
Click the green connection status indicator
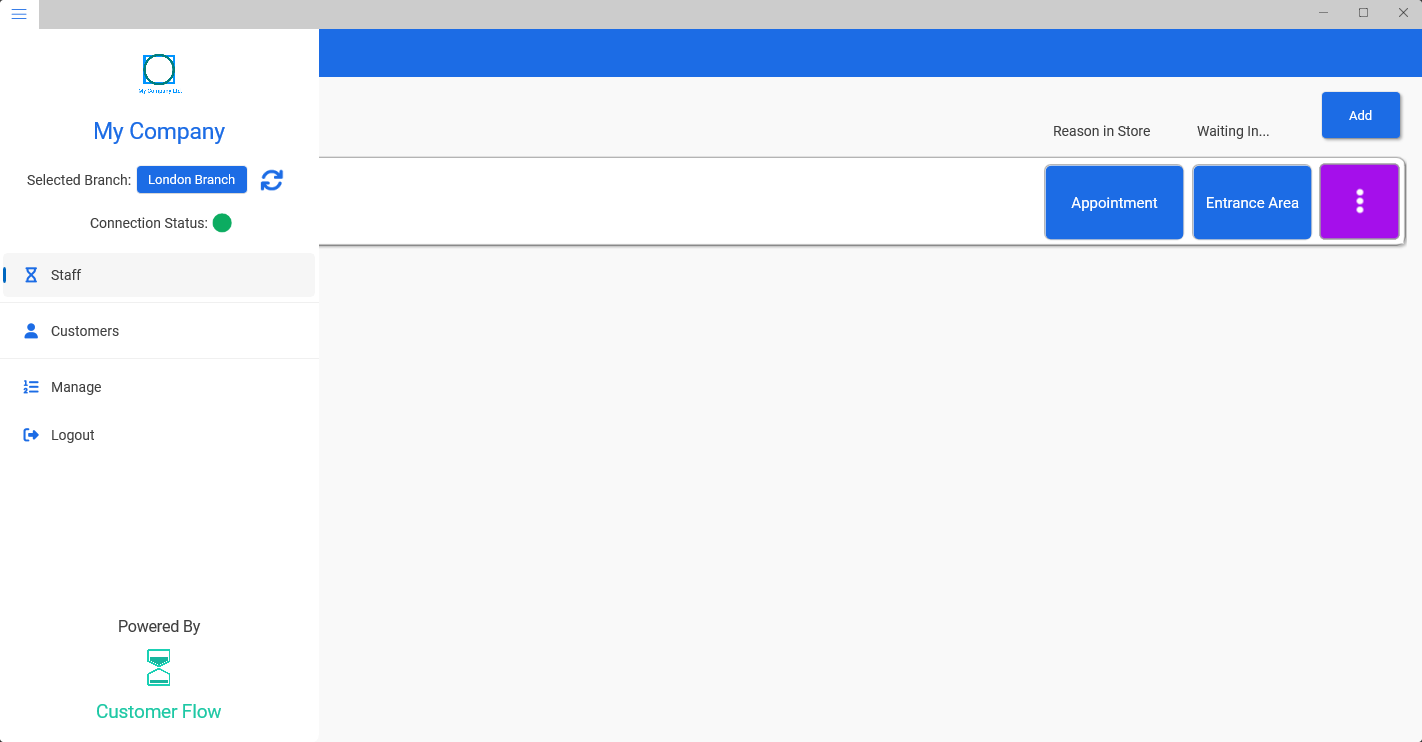(222, 223)
